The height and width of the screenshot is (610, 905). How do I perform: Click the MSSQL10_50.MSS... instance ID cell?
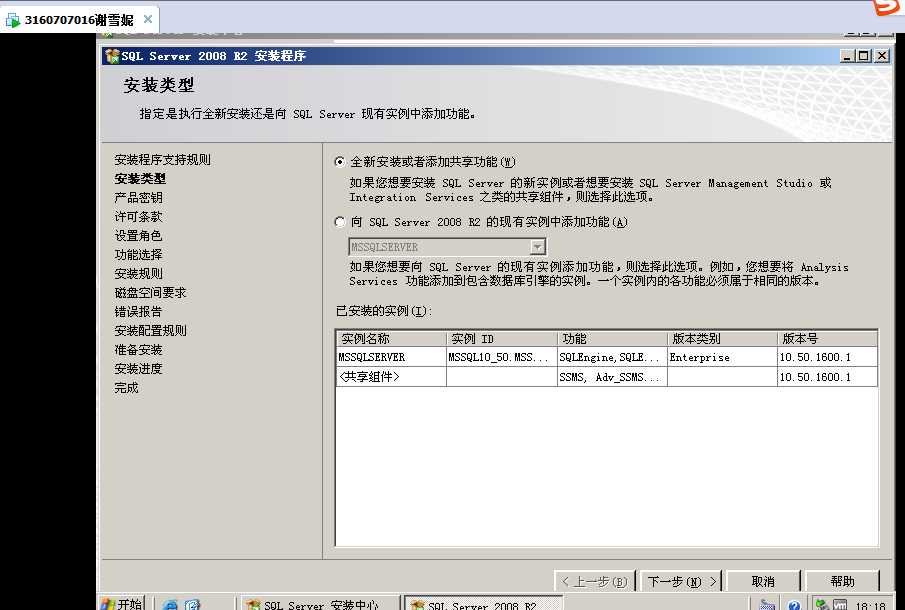[502, 357]
